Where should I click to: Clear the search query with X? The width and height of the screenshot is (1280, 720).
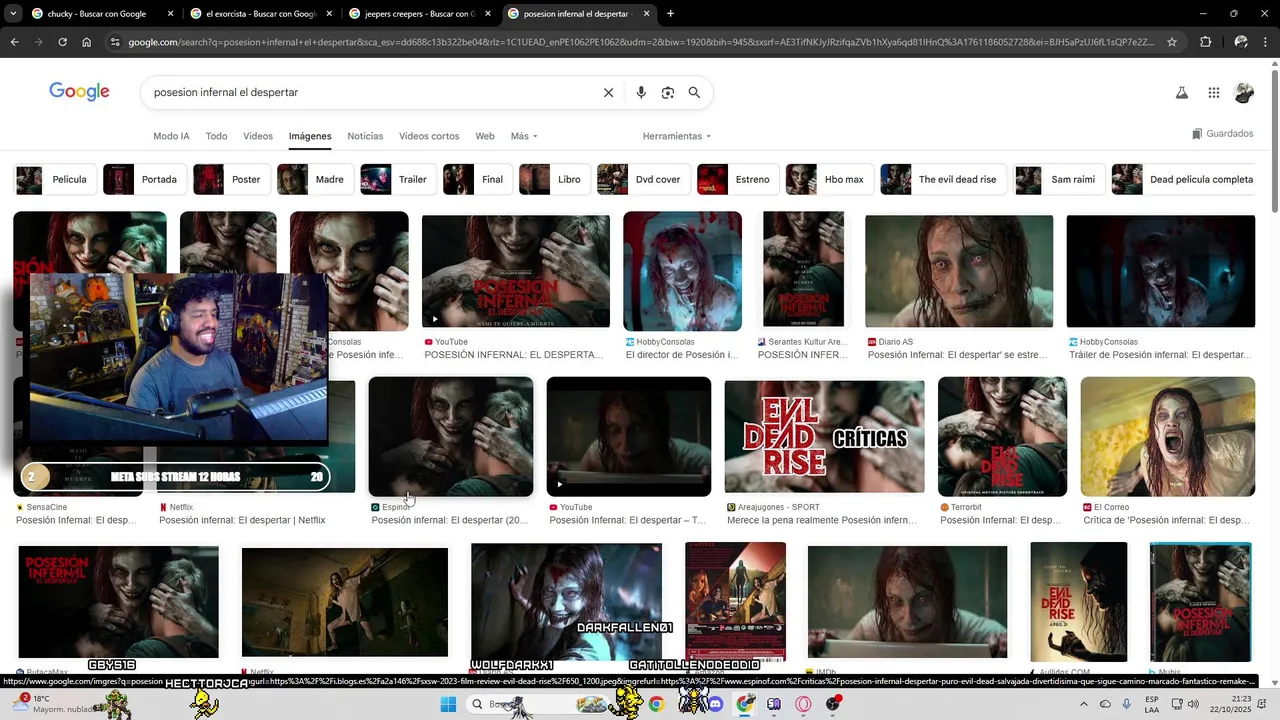coord(608,92)
